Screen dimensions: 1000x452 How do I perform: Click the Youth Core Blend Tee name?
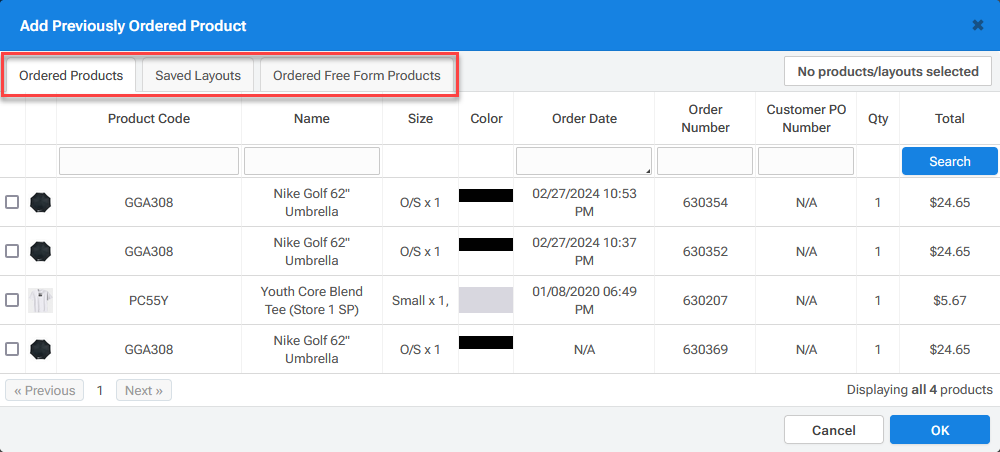tap(312, 300)
